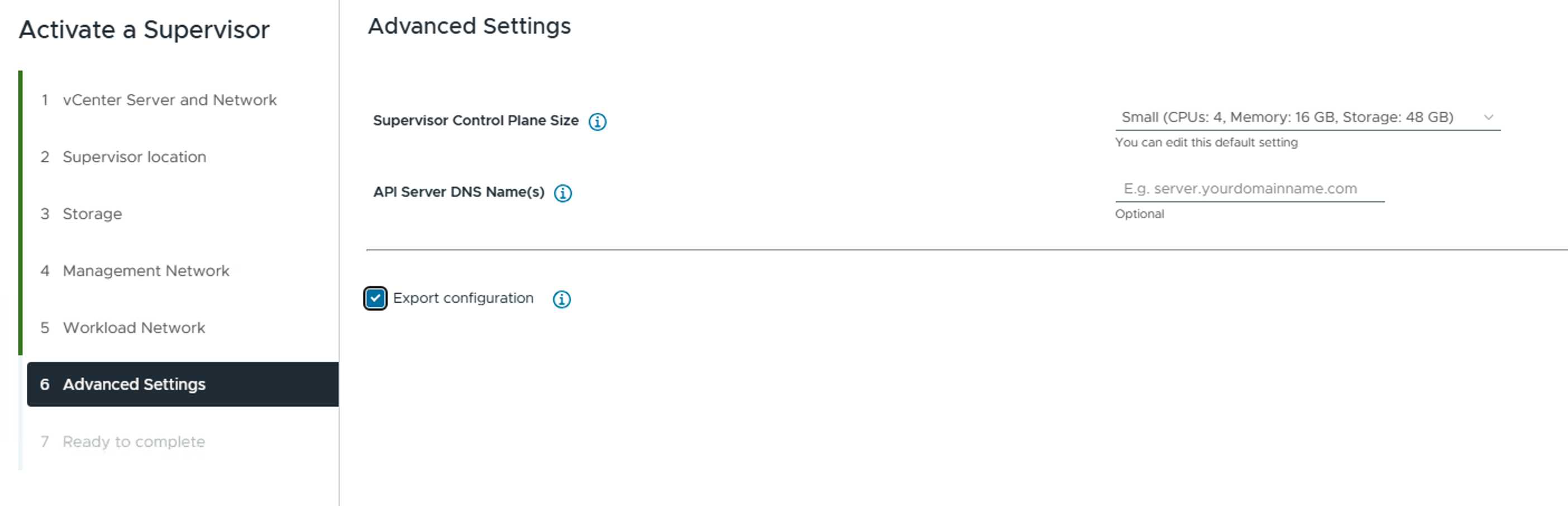
Task: Click step 7 Ready to complete
Action: pyautogui.click(x=122, y=441)
